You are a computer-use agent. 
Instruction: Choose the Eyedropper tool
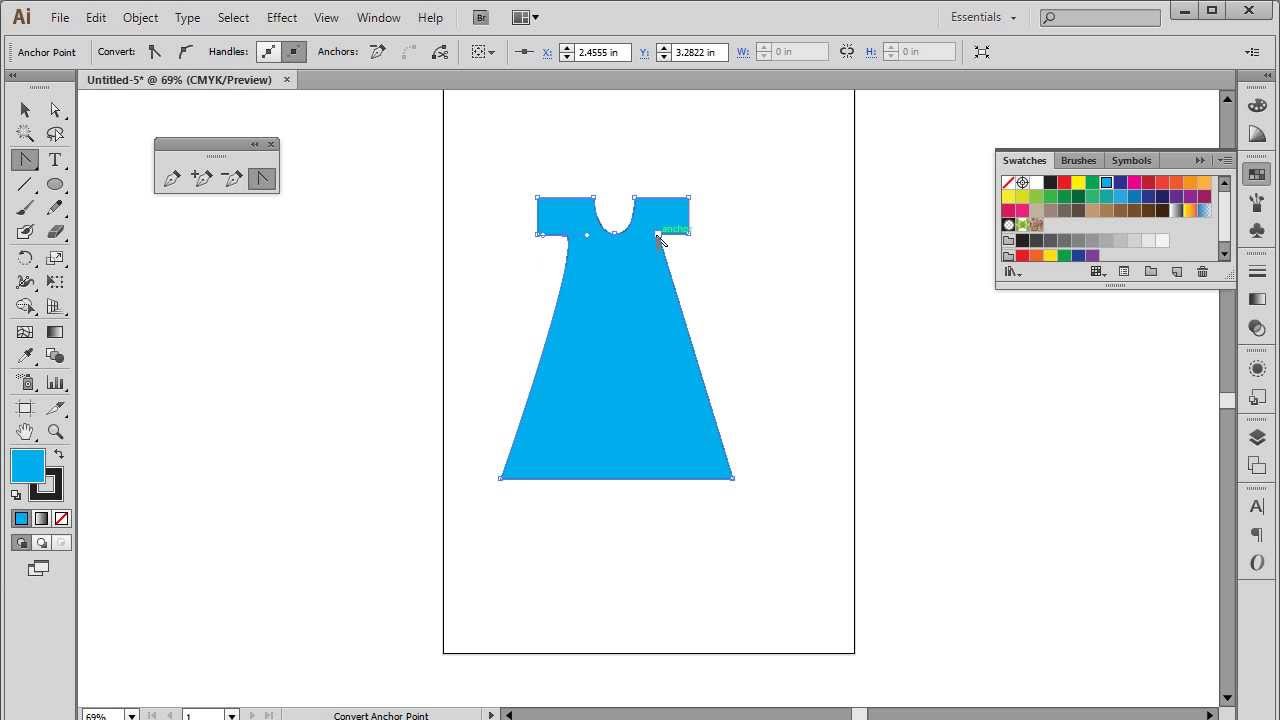[25, 356]
